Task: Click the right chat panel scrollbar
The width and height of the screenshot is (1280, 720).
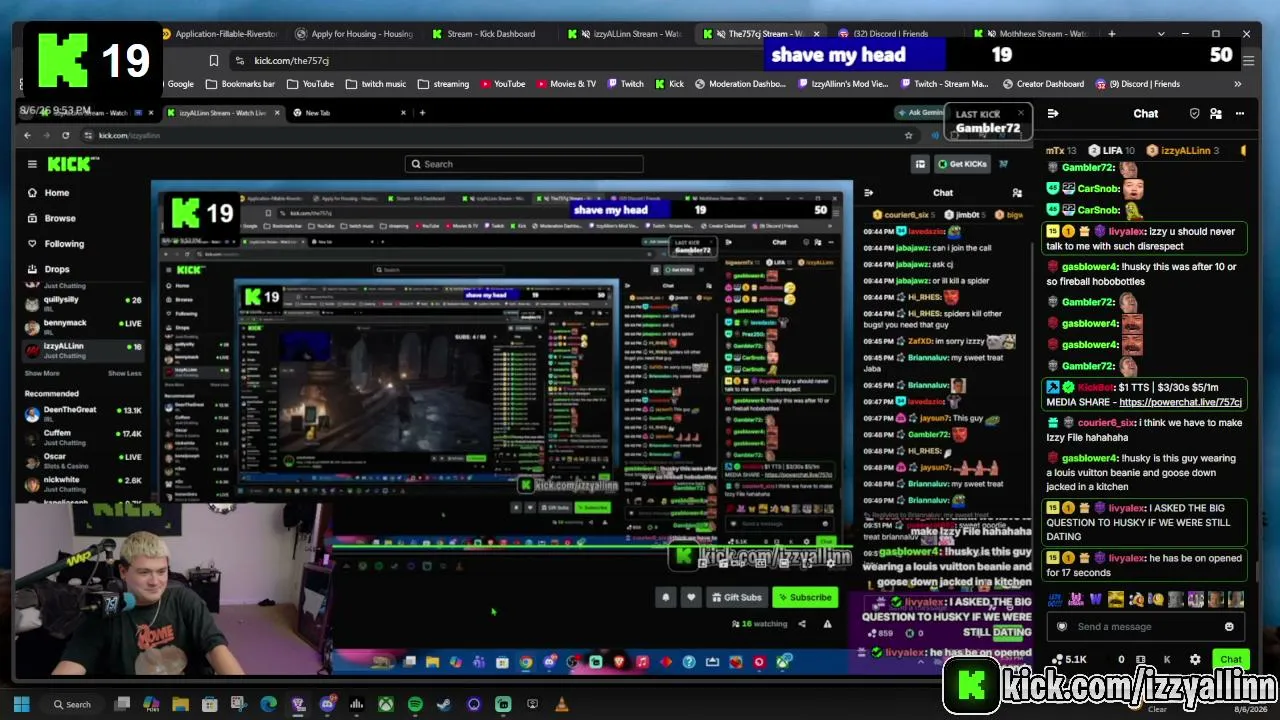Action: [x=1257, y=573]
